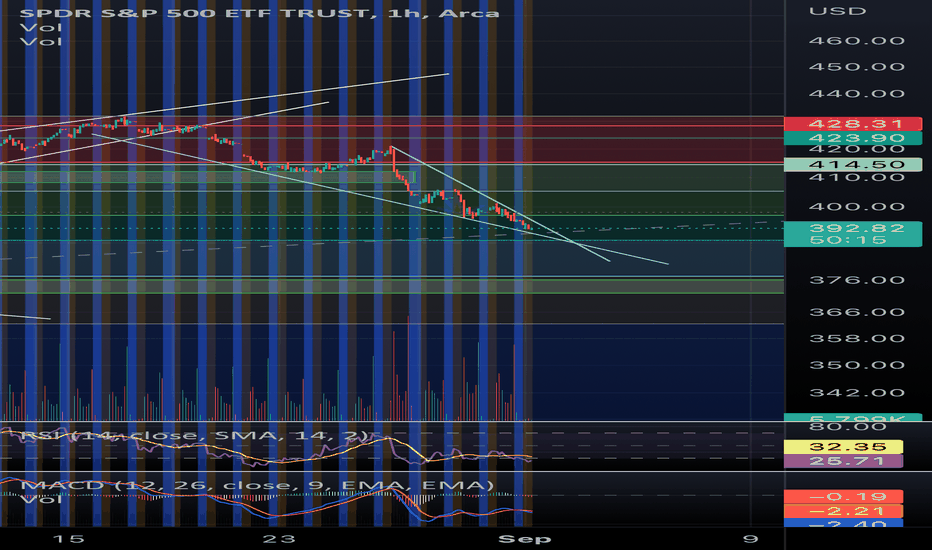The width and height of the screenshot is (932, 550).
Task: Click the 410.00 price scale value
Action: pyautogui.click(x=857, y=177)
